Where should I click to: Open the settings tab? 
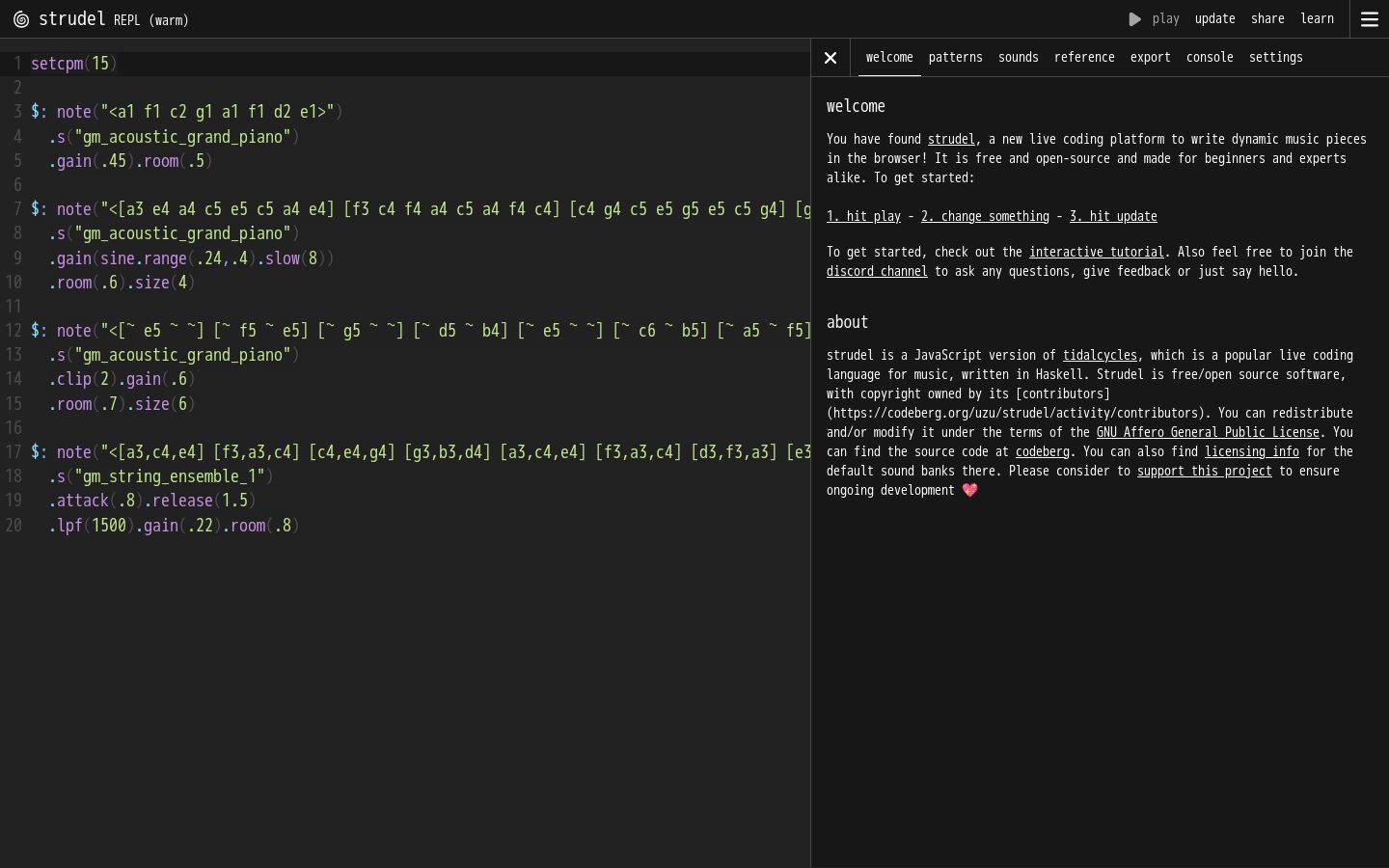pos(1275,58)
